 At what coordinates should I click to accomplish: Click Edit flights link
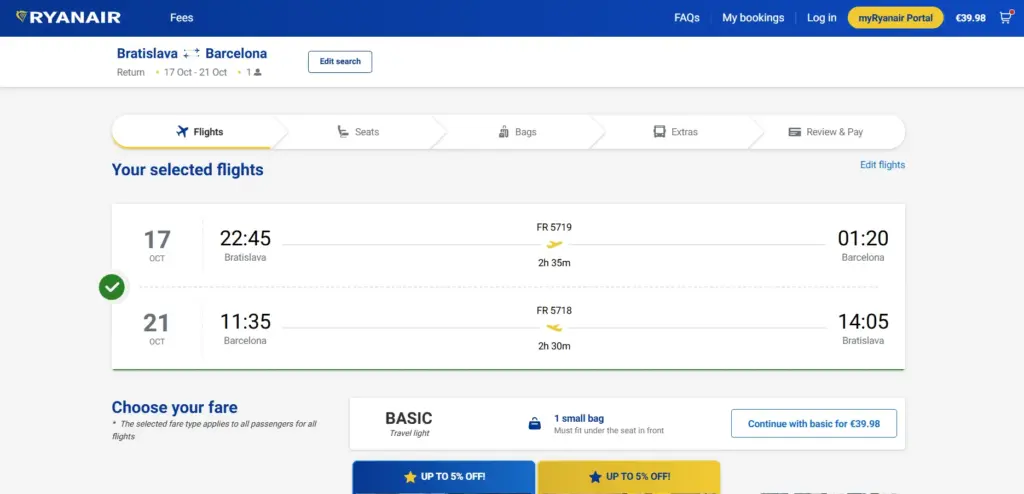click(882, 165)
